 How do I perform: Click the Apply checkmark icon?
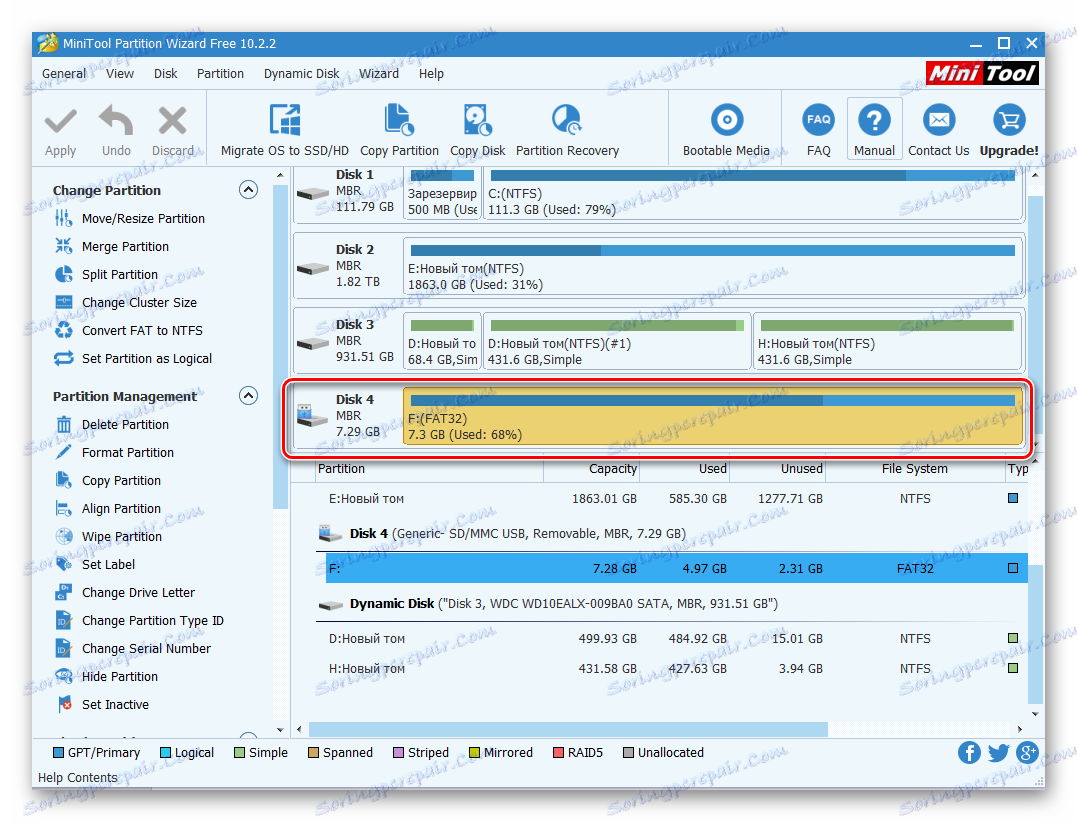(x=60, y=122)
